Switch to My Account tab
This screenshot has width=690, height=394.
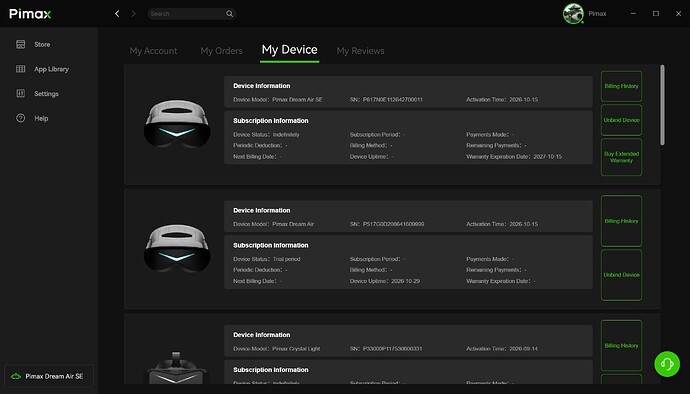click(x=153, y=51)
